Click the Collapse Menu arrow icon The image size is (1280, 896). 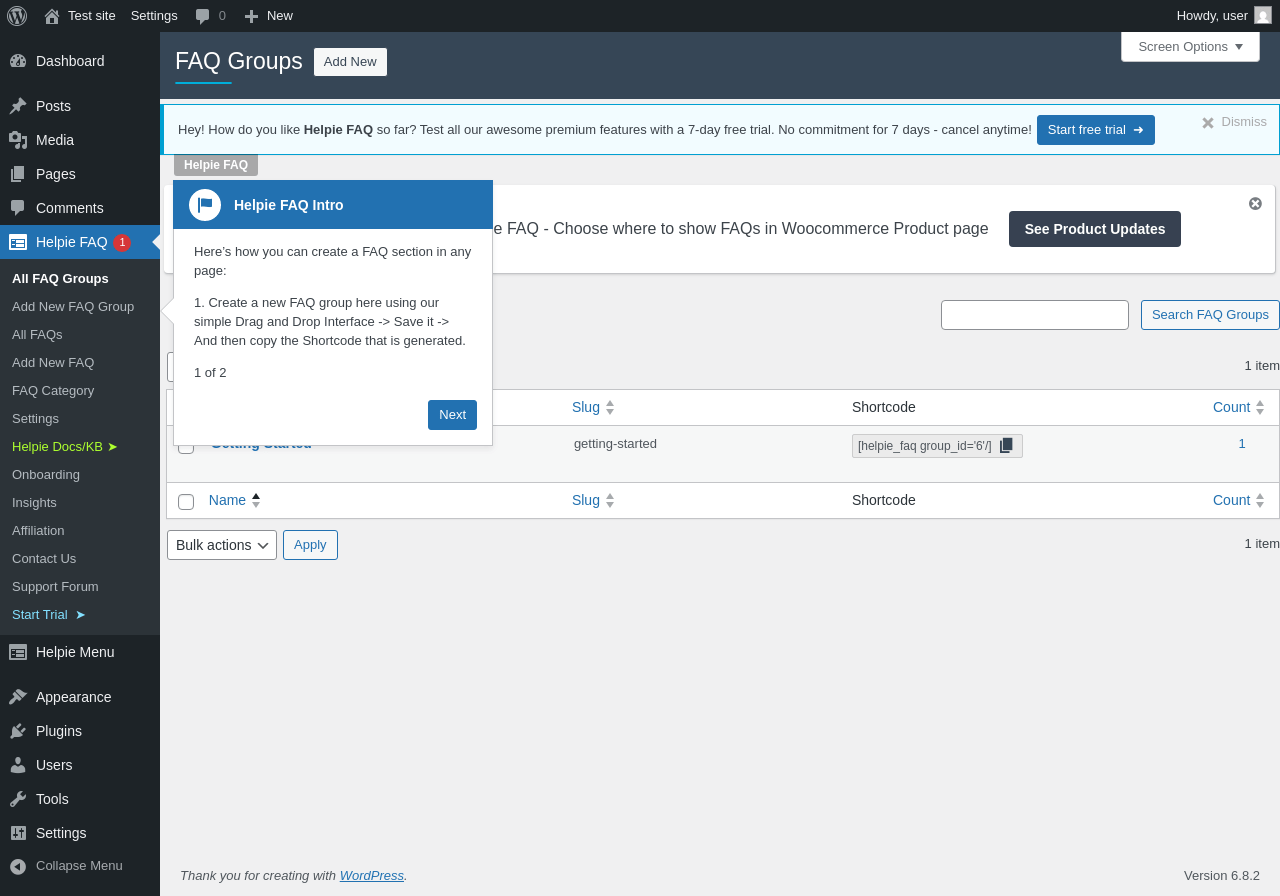click(x=18, y=866)
